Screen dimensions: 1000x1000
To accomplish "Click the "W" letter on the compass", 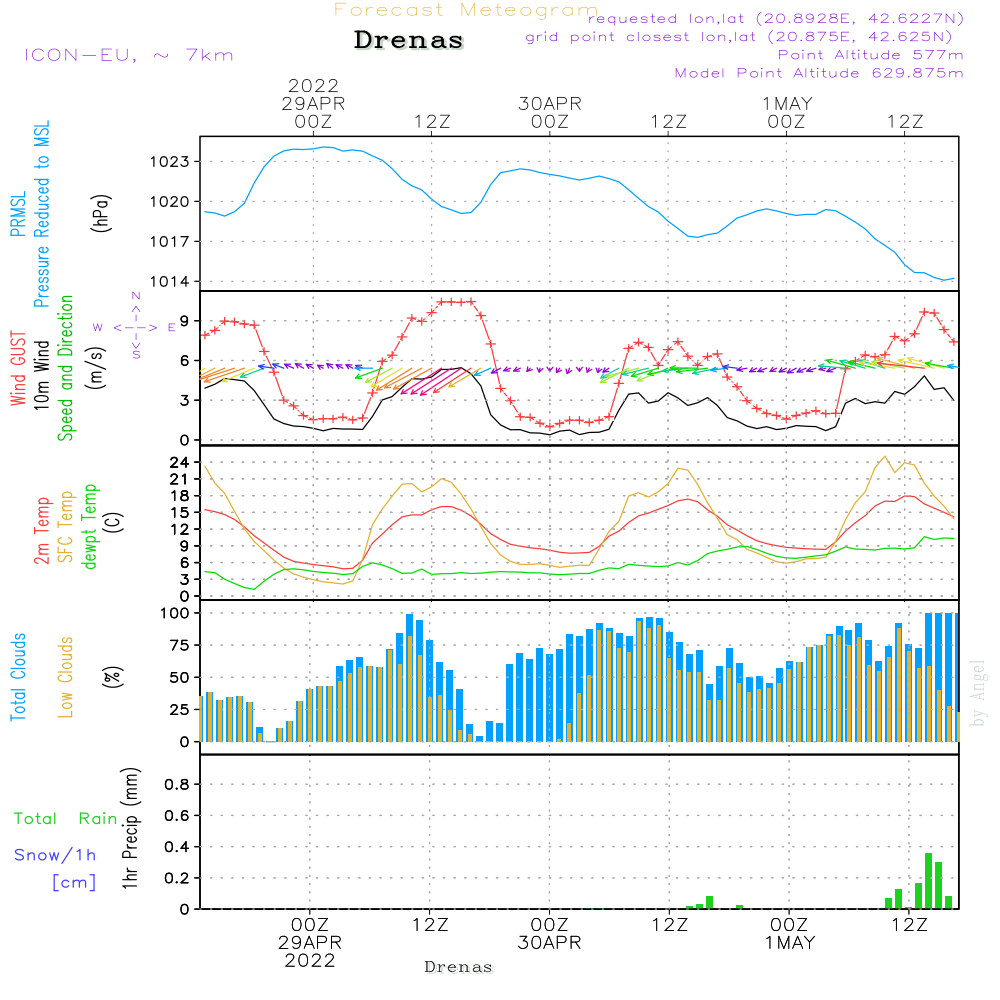I will (98, 328).
